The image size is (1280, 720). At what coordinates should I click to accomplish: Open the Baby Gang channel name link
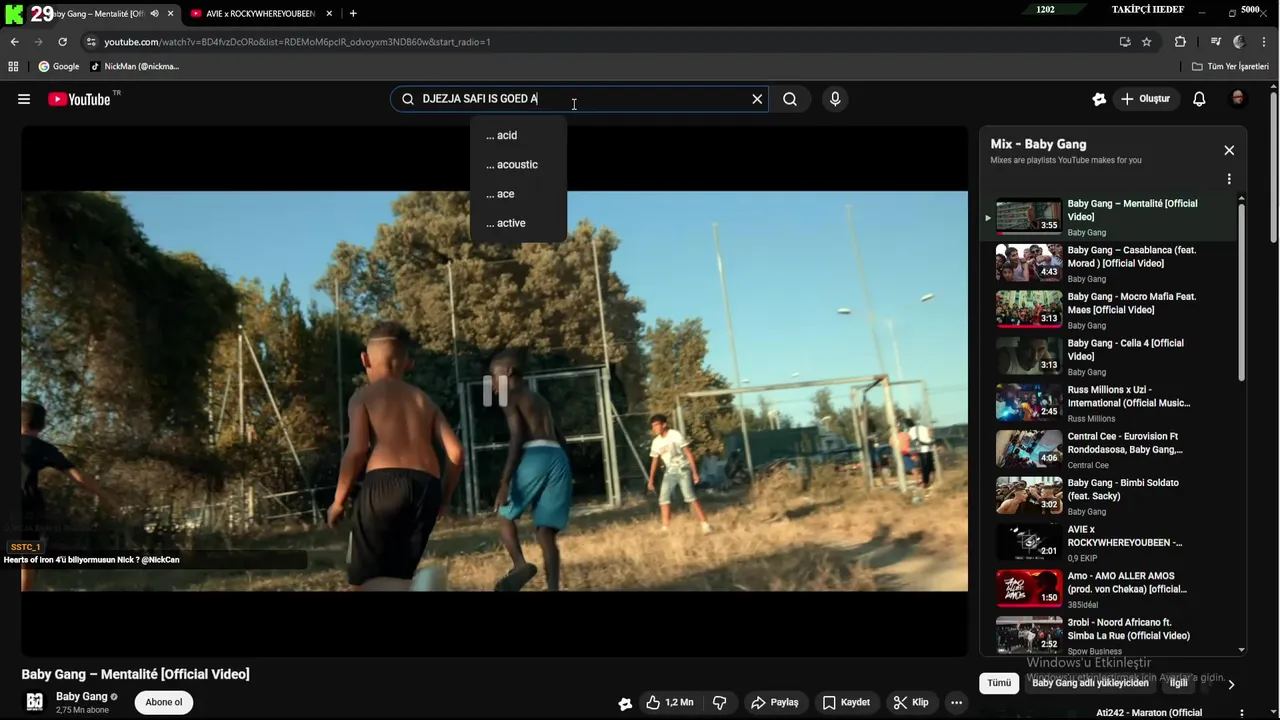pos(82,696)
